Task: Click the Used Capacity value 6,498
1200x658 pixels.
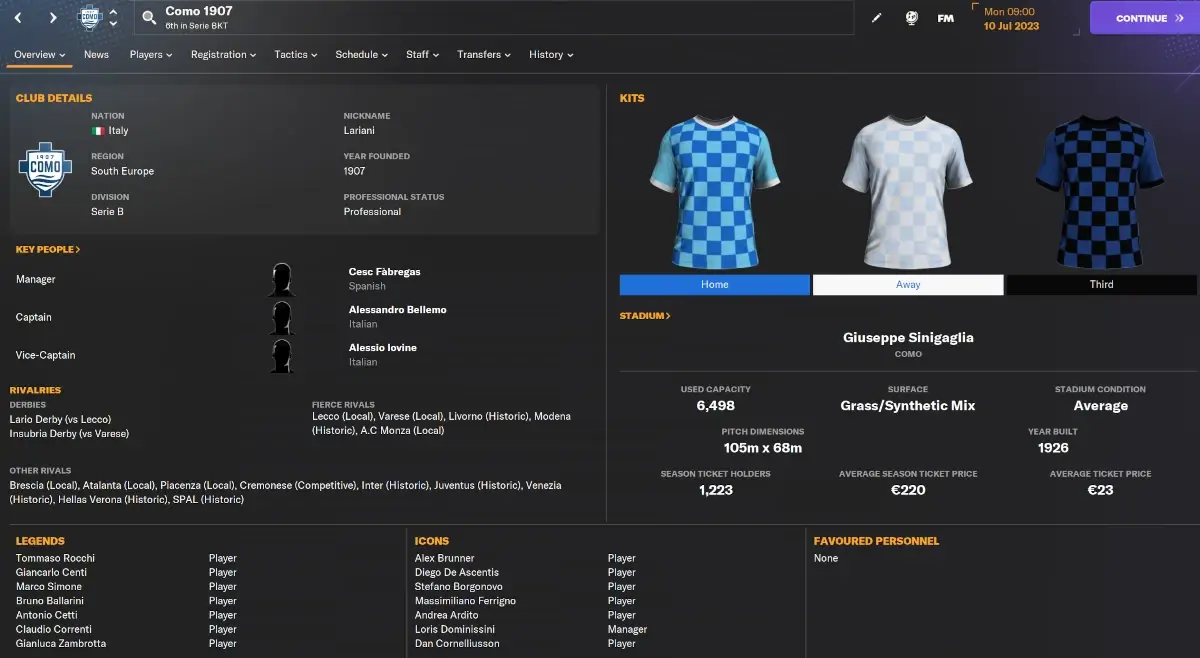Action: pyautogui.click(x=716, y=406)
